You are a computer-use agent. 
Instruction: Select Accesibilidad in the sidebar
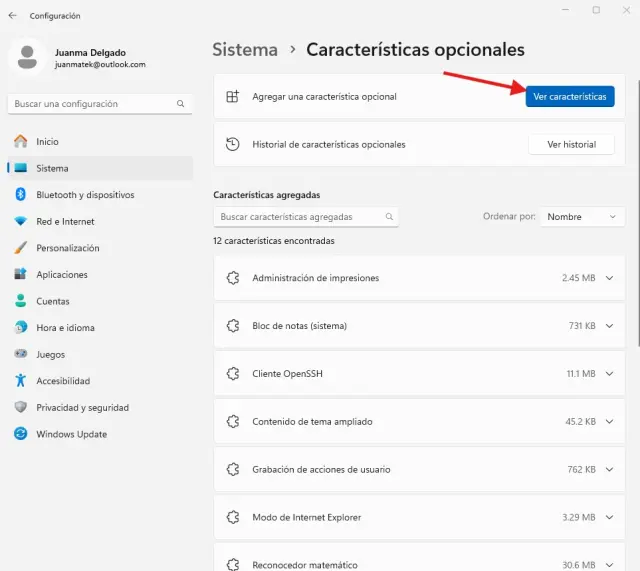tap(63, 381)
